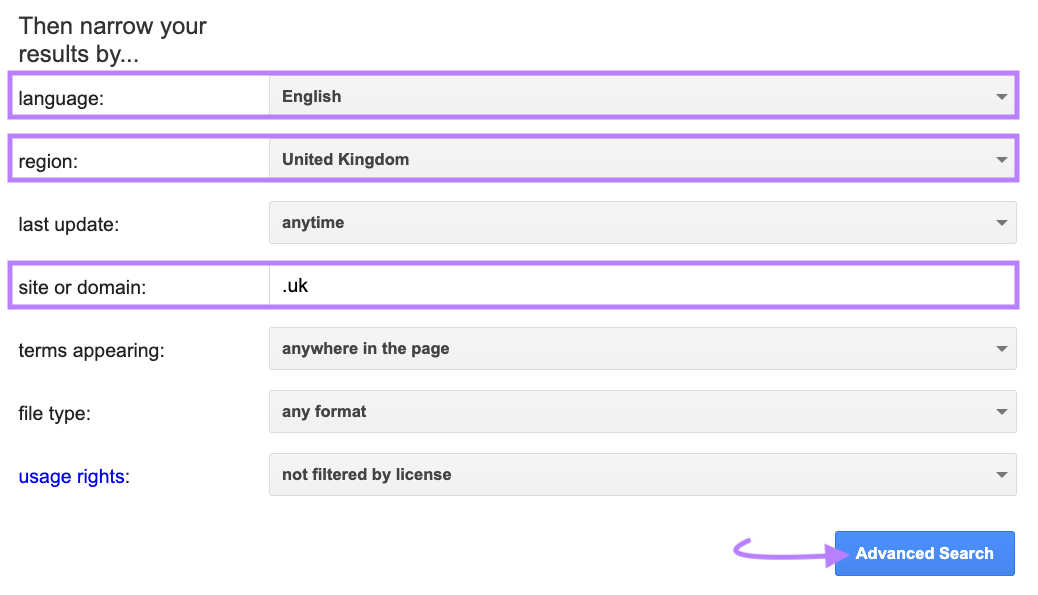Open the terms appearing selector
The width and height of the screenshot is (1038, 595).
(x=640, y=348)
